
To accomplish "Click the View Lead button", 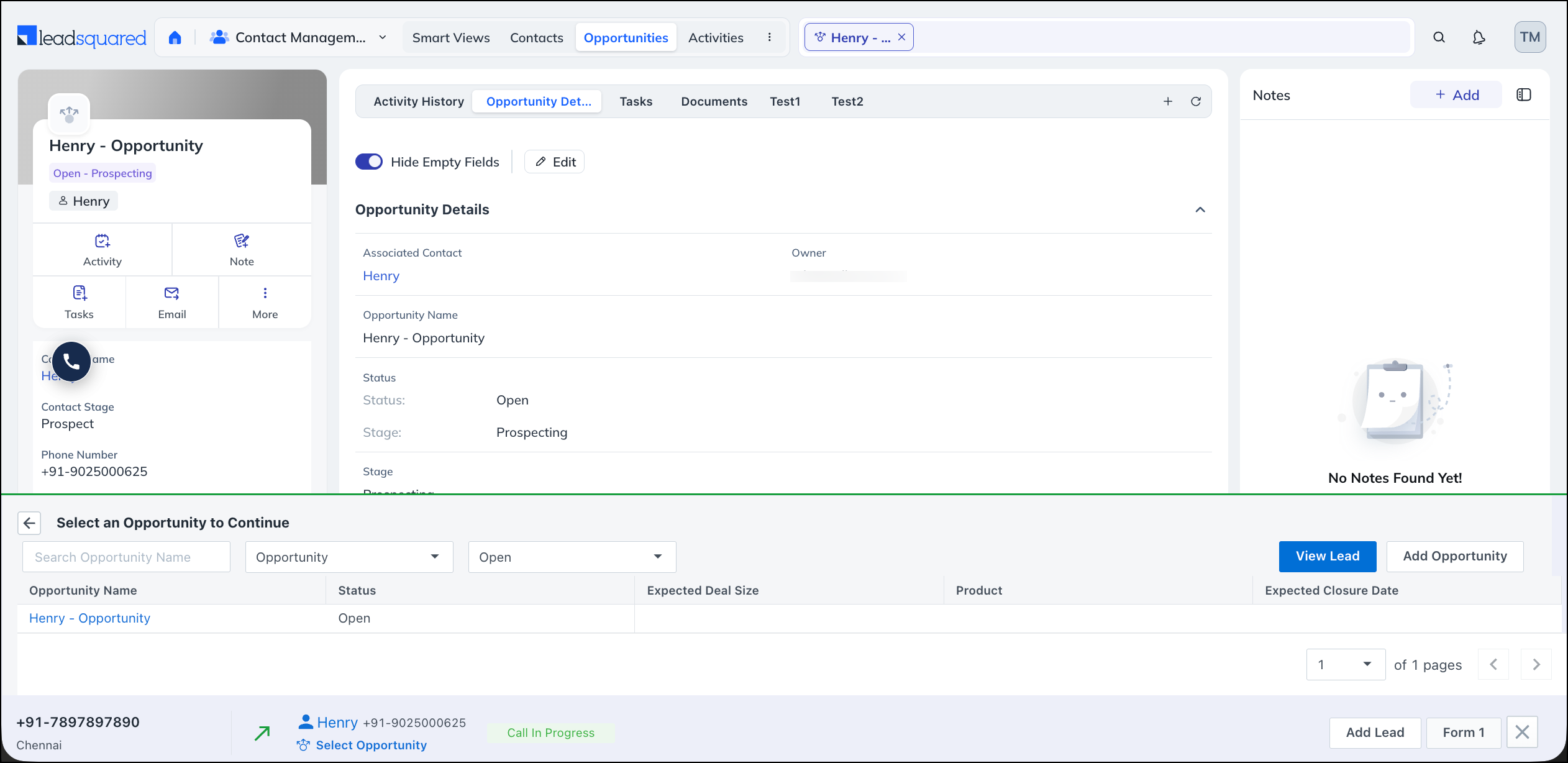I will coord(1328,557).
